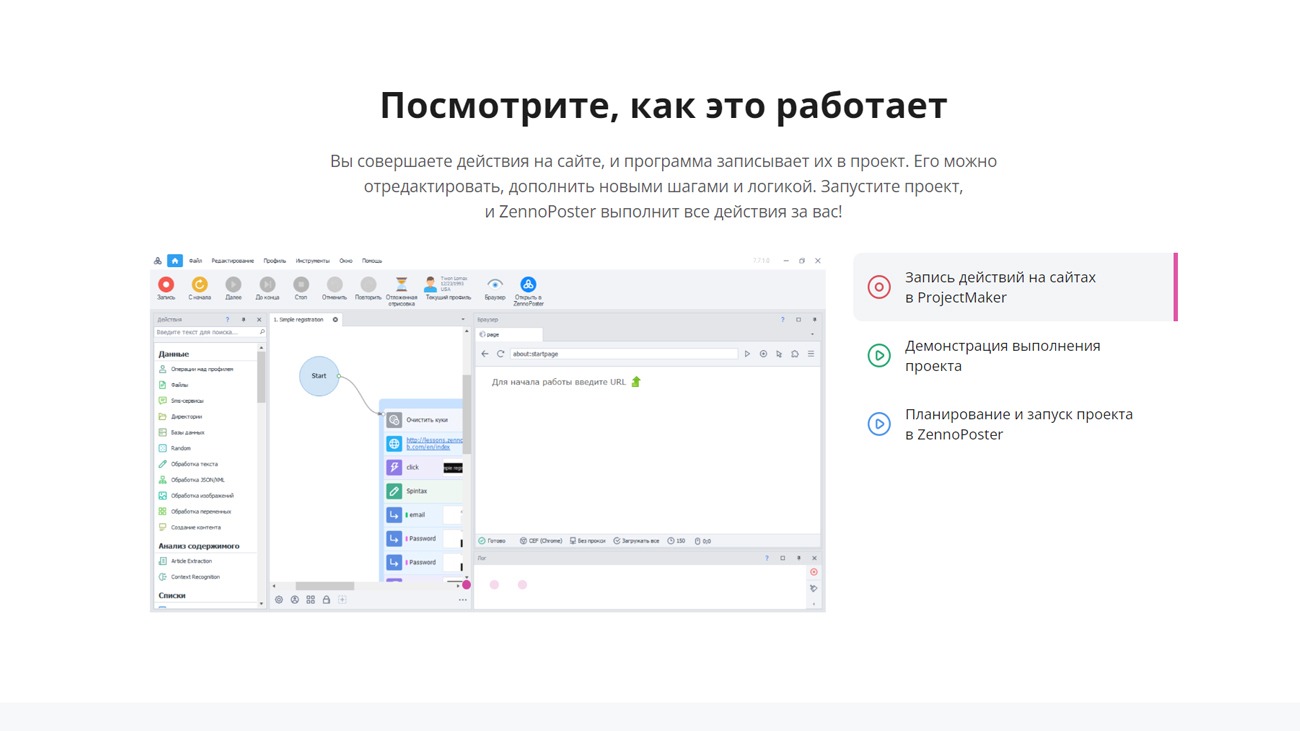Select Планирование и запуск проекта option
The image size is (1300, 731).
click(x=1018, y=424)
